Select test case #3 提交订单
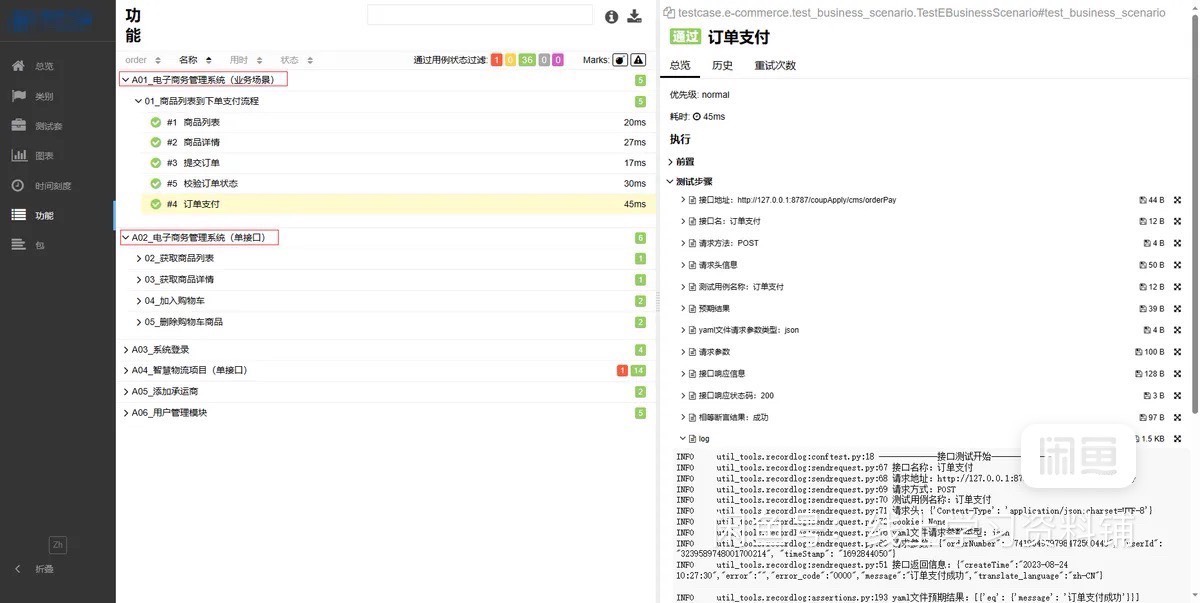This screenshot has height=603, width=1200. [396, 163]
